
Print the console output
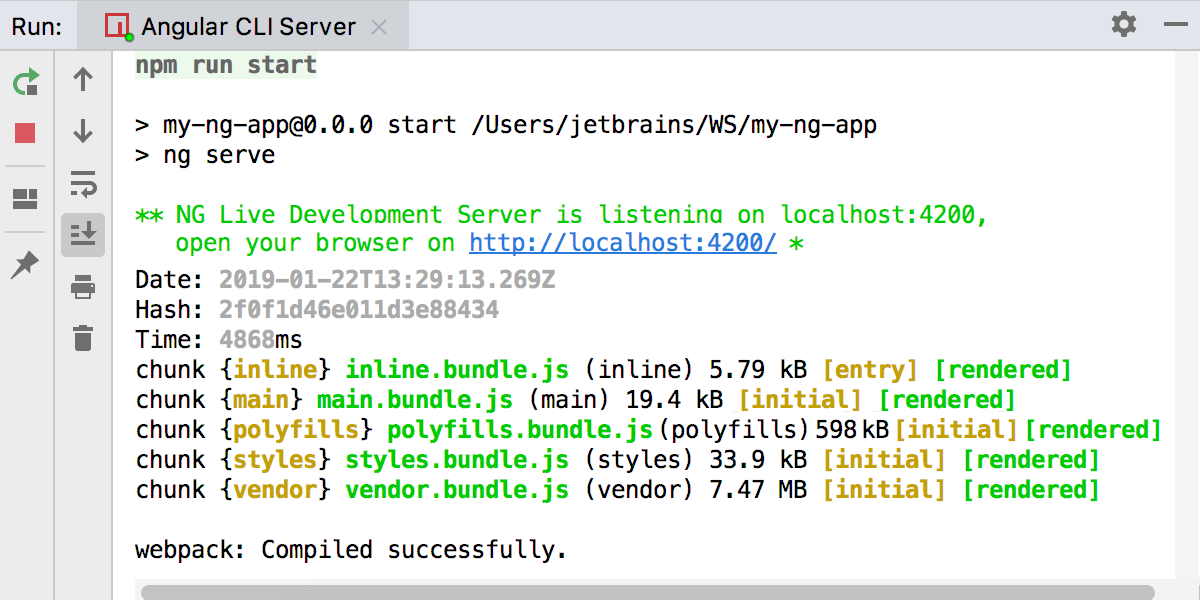[x=83, y=288]
